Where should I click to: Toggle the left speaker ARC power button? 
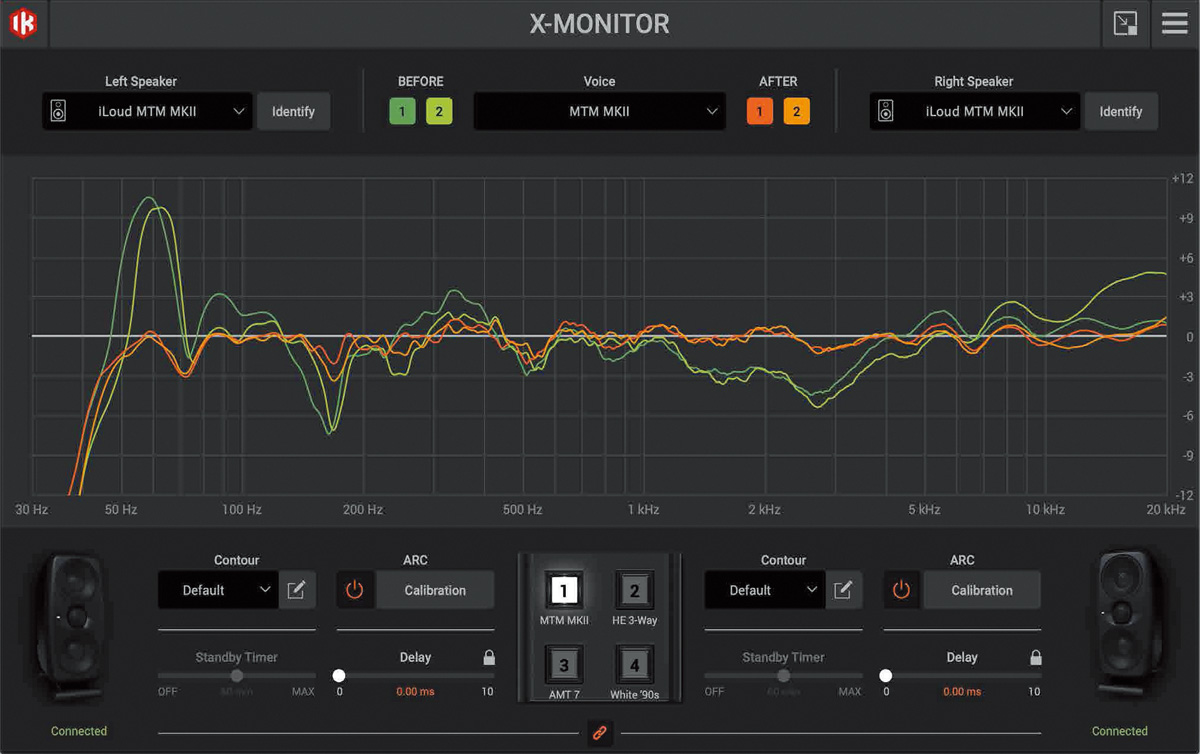[355, 590]
